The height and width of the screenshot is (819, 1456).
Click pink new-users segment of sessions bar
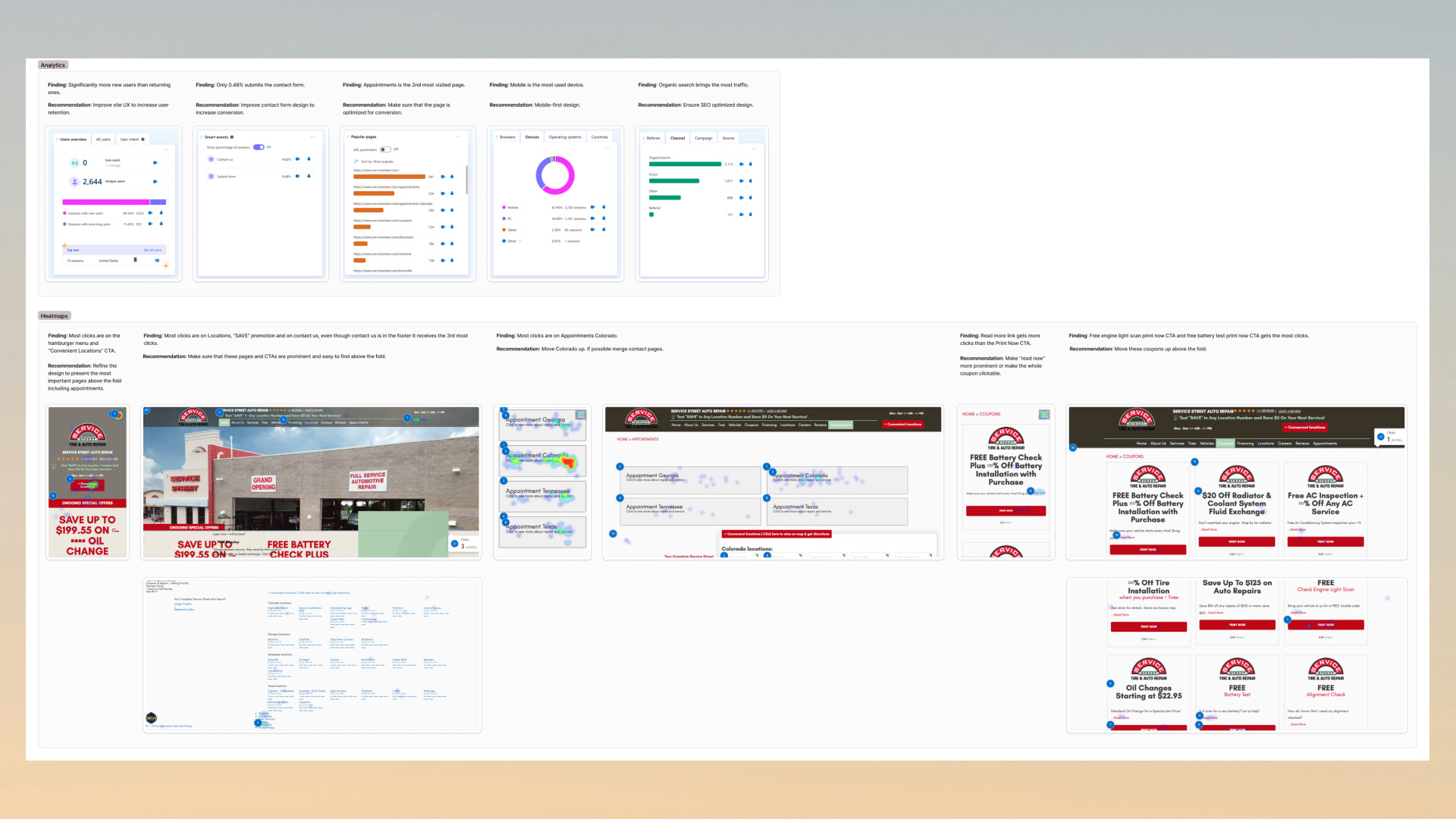pyautogui.click(x=105, y=202)
